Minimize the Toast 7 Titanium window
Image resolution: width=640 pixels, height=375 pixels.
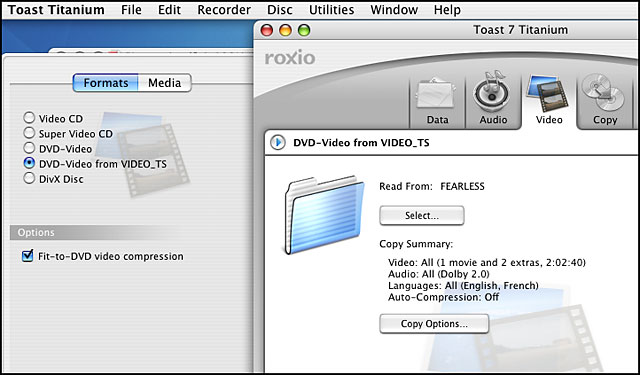[285, 30]
